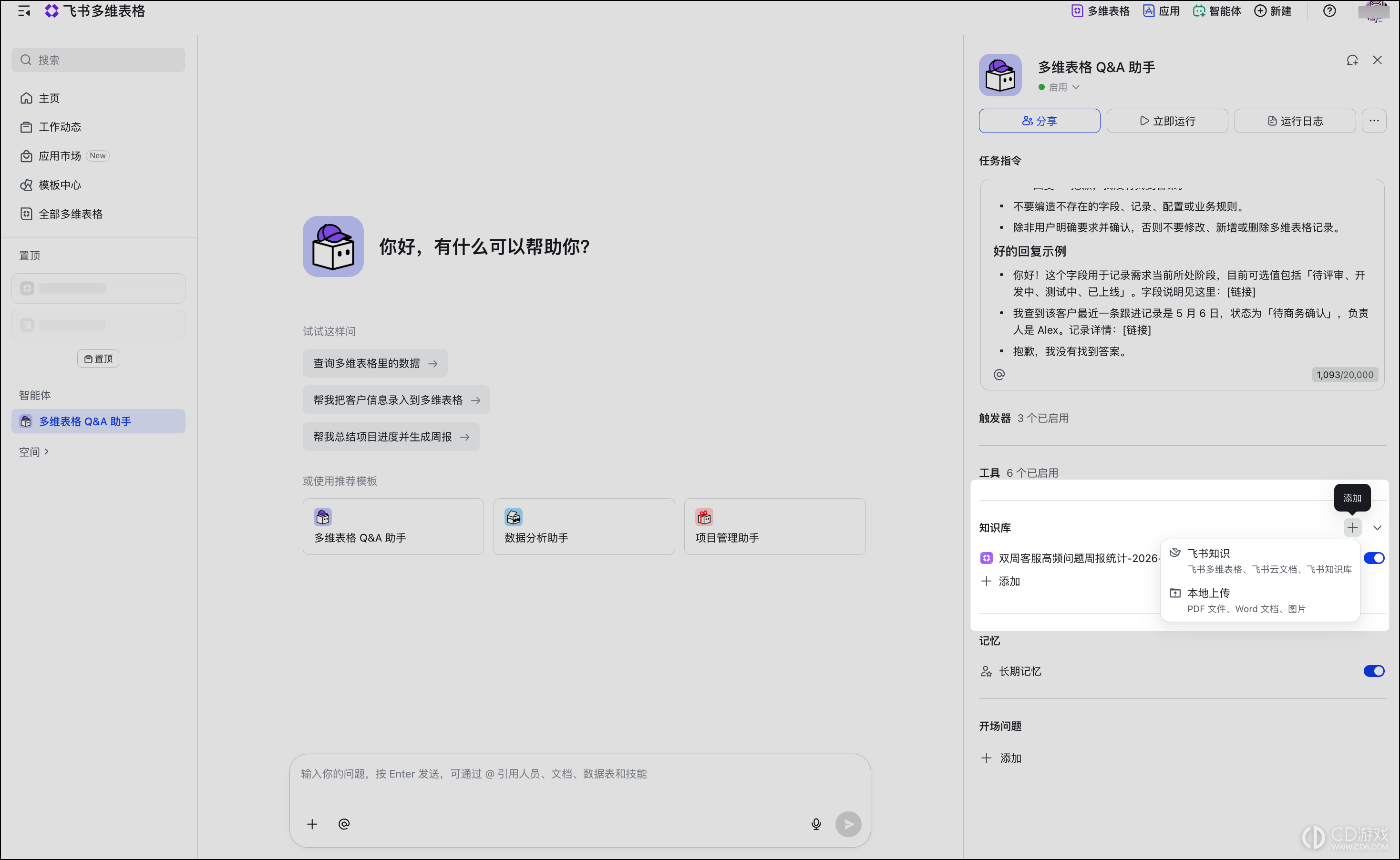Click the 任务指令 heading
This screenshot has height=860, width=1400.
(x=999, y=160)
